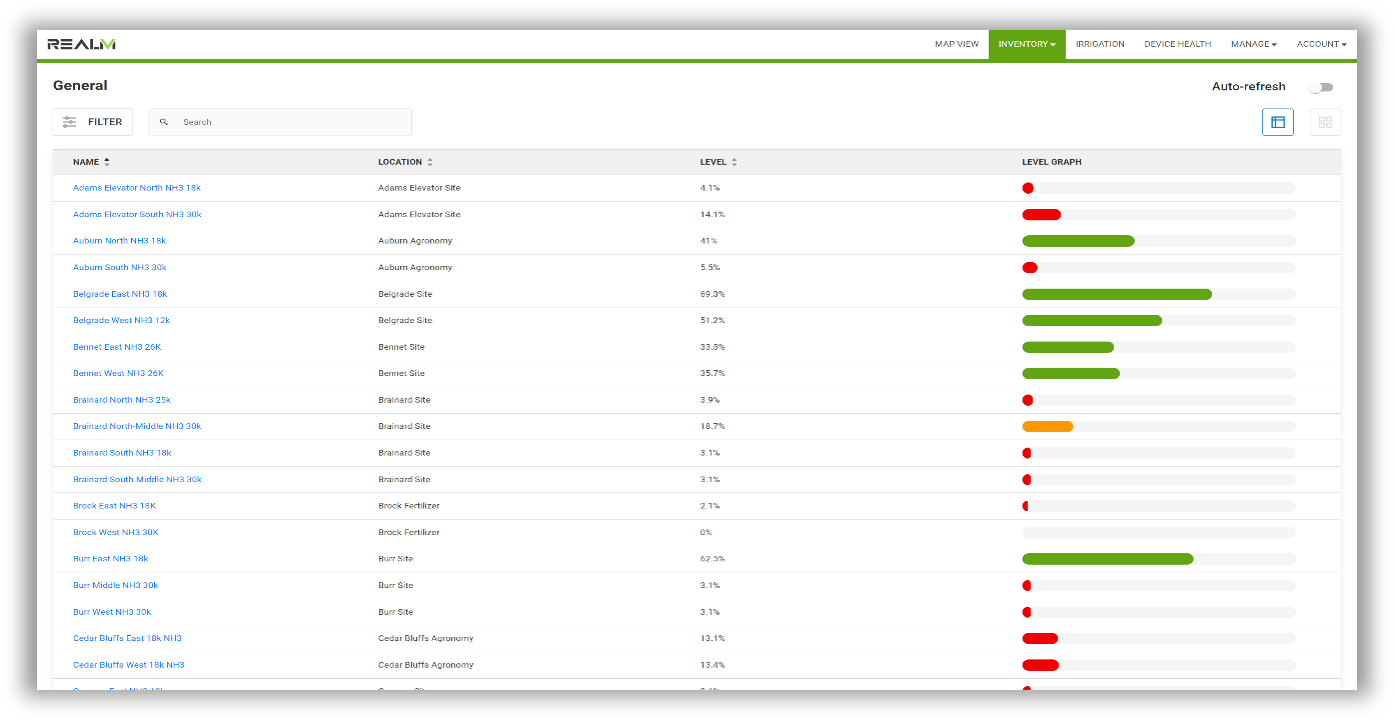Image resolution: width=1394 pixels, height=720 pixels.
Task: Open the MANAGE dropdown menu
Action: tap(1254, 44)
